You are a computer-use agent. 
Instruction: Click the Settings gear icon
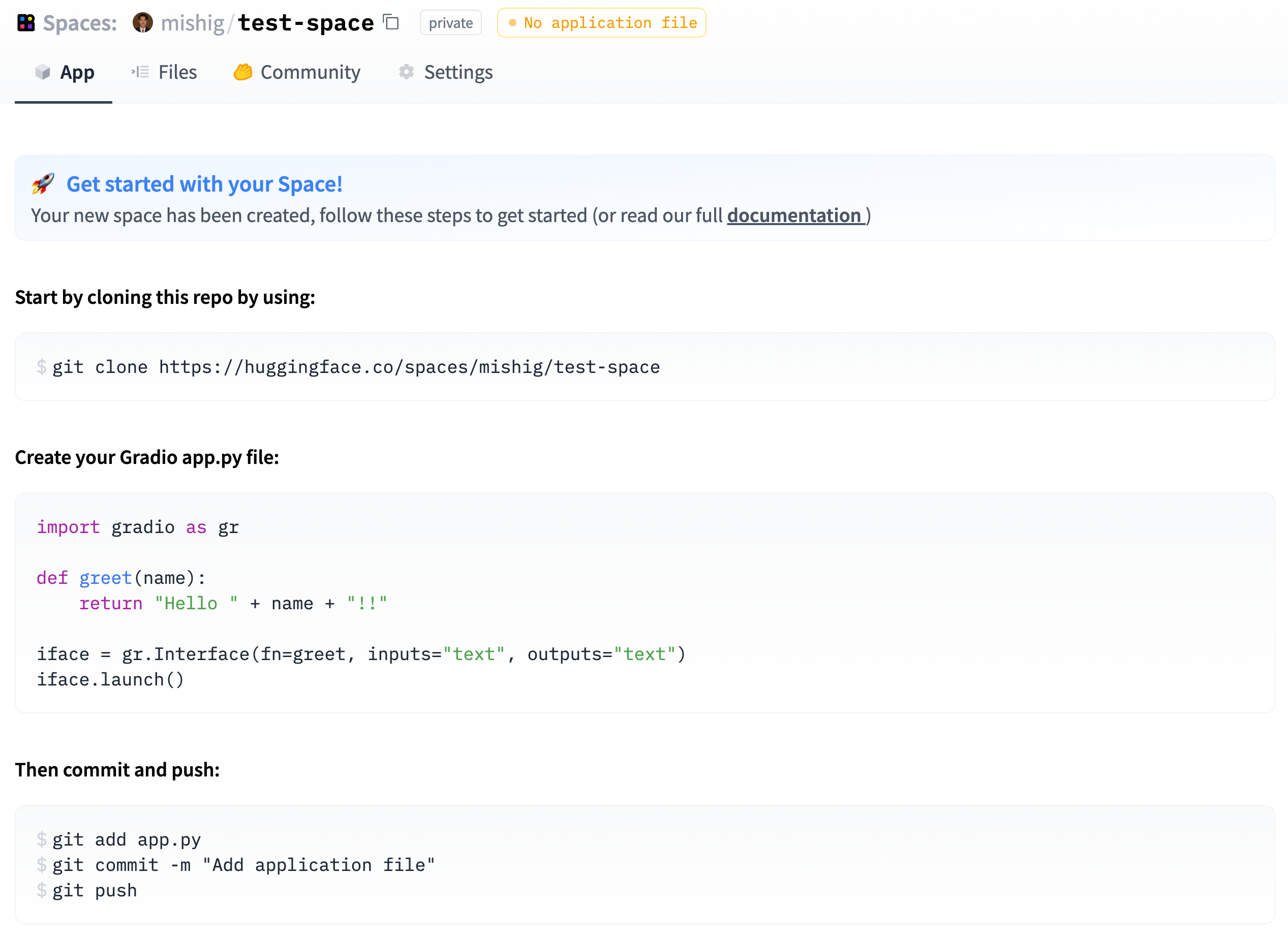pos(406,72)
